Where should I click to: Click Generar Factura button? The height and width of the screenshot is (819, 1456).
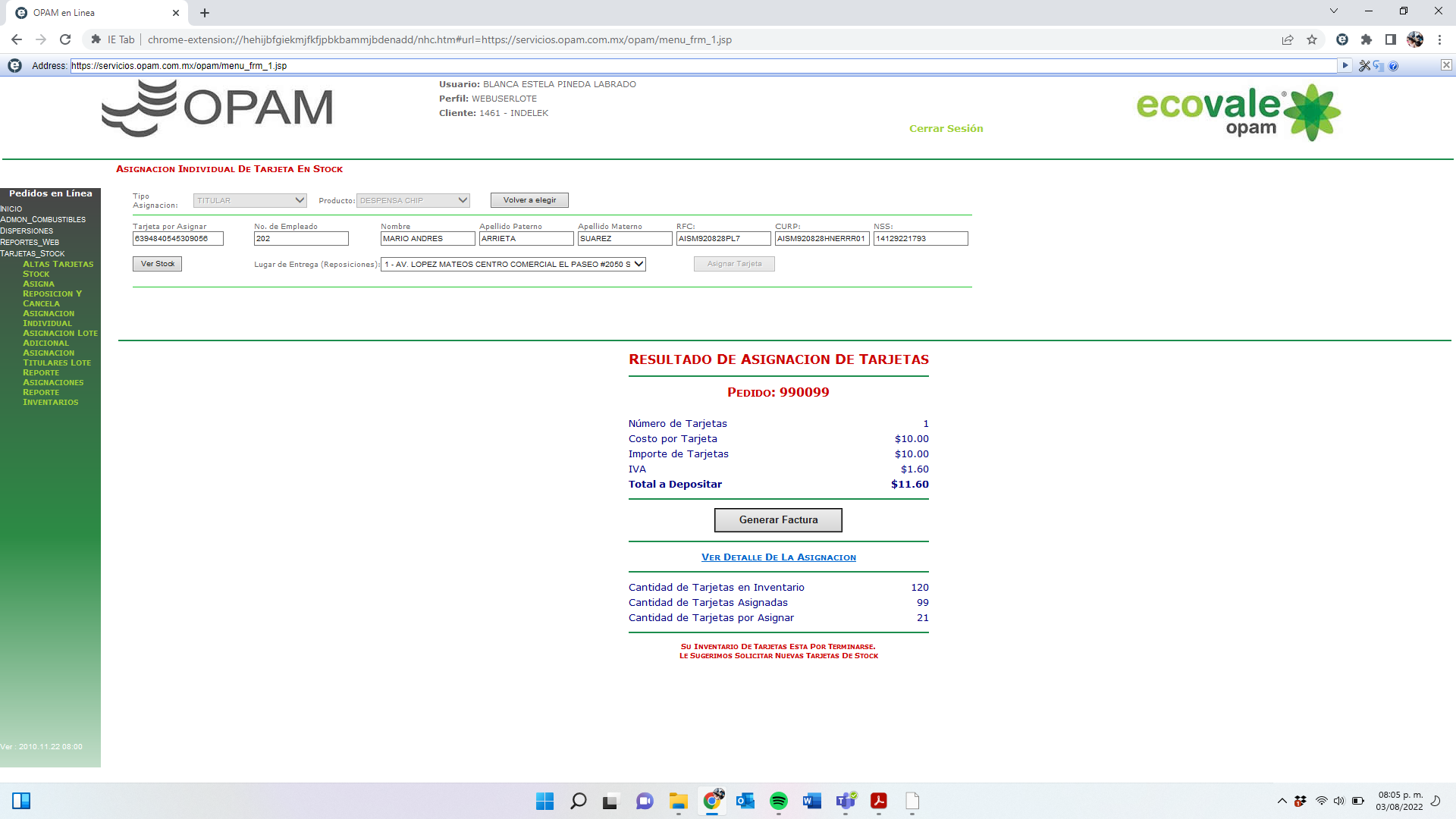(x=778, y=520)
